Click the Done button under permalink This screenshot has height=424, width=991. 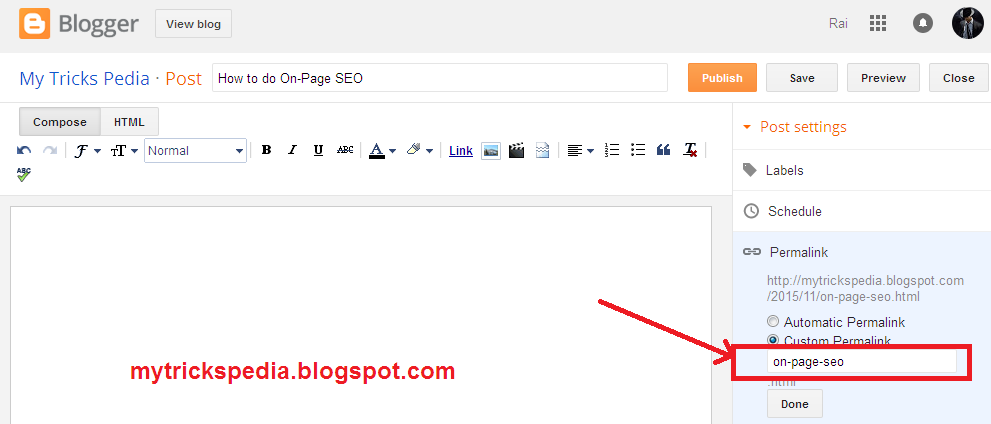point(794,404)
